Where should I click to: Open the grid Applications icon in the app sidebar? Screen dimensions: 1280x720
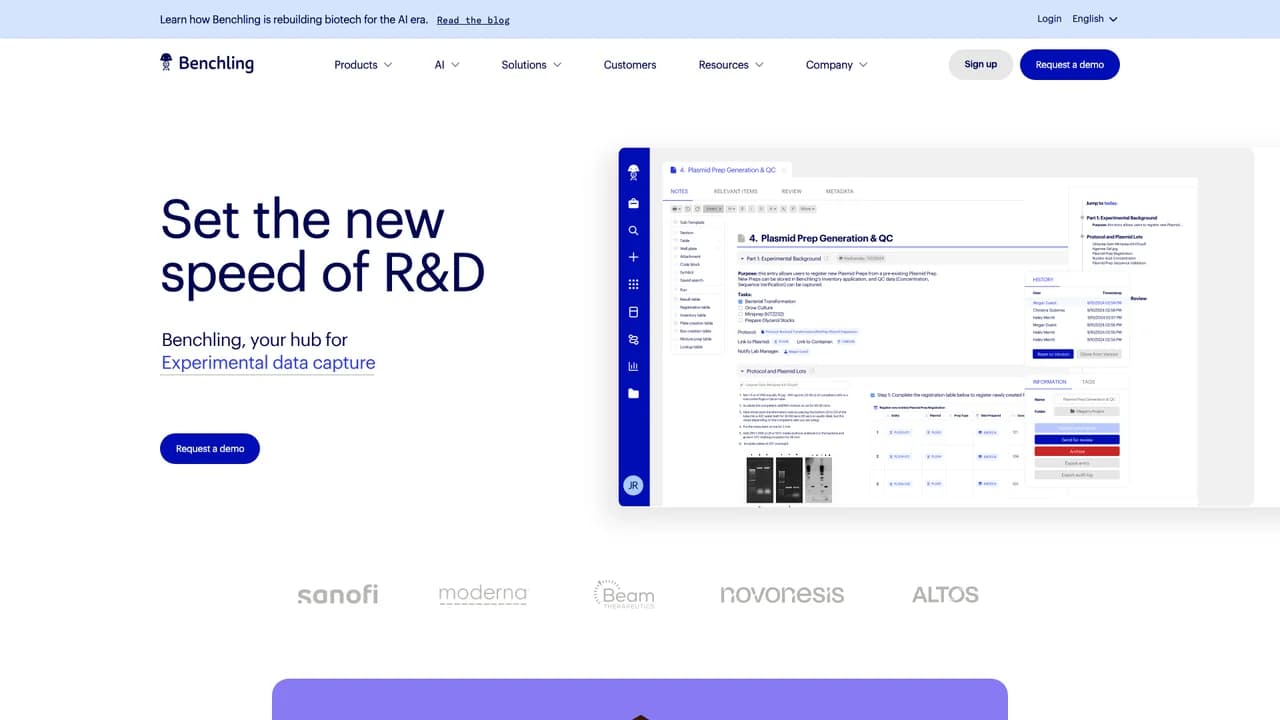point(633,285)
